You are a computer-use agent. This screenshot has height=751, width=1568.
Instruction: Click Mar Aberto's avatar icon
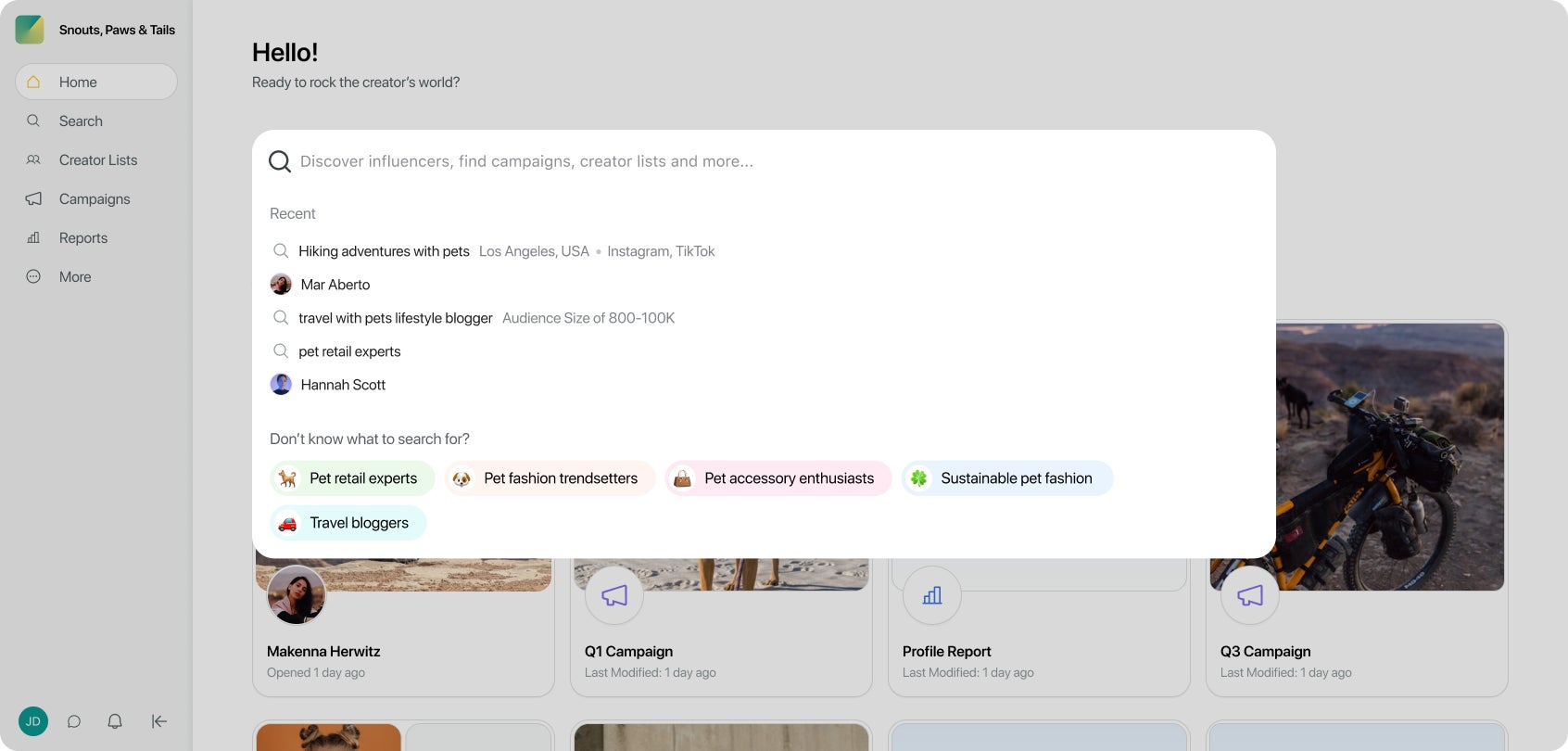click(281, 284)
